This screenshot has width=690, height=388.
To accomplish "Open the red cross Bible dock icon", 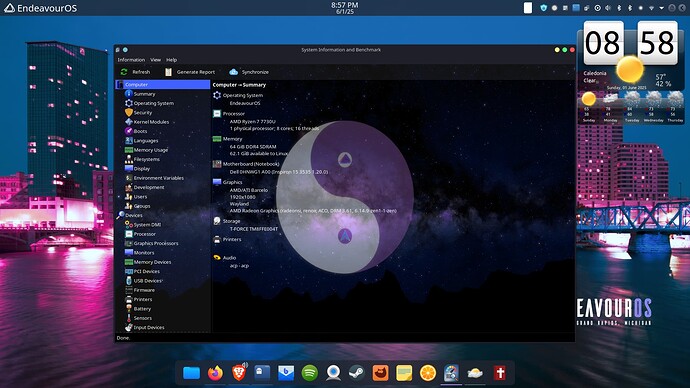I will (499, 373).
